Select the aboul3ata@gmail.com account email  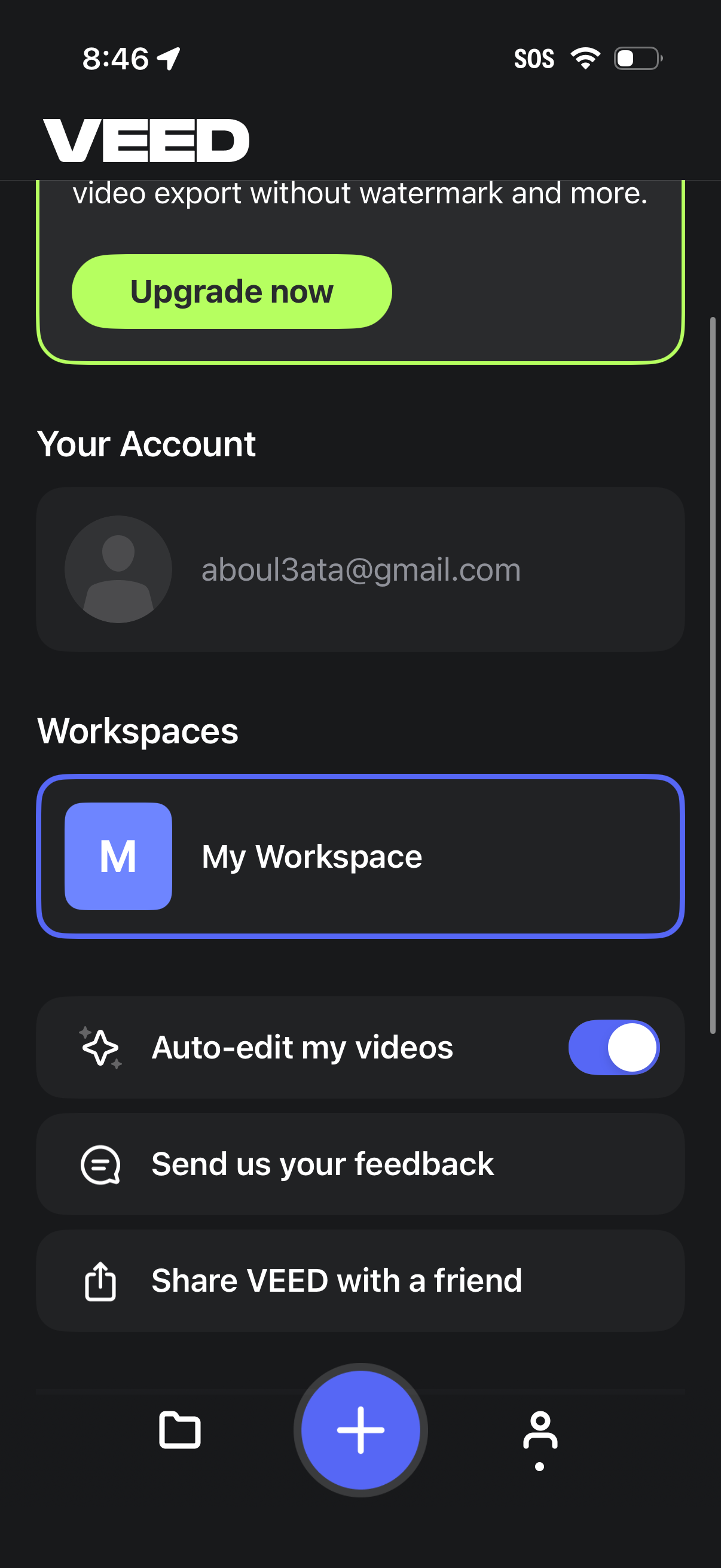(361, 570)
